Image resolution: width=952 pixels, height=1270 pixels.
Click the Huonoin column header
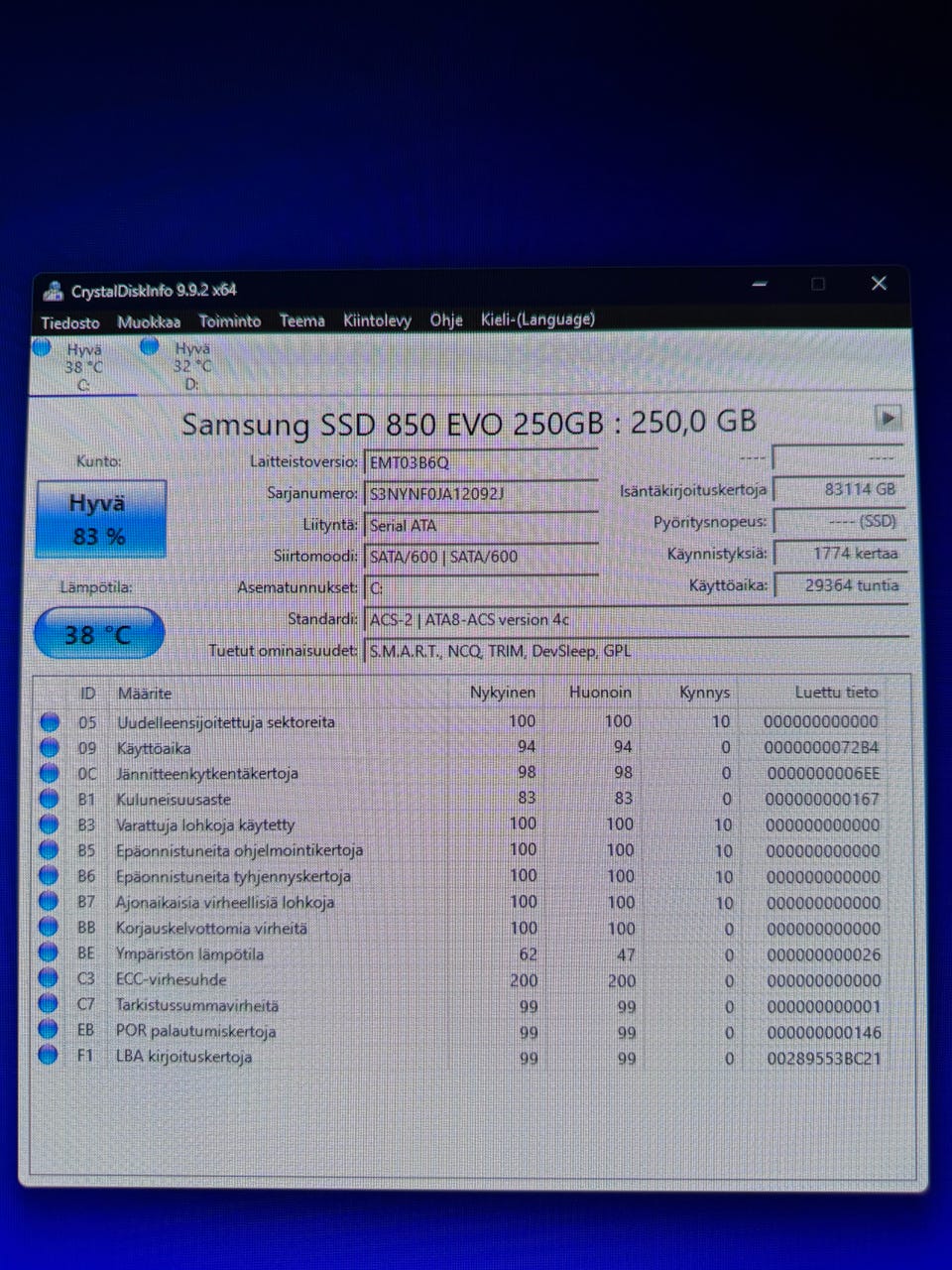coord(600,693)
